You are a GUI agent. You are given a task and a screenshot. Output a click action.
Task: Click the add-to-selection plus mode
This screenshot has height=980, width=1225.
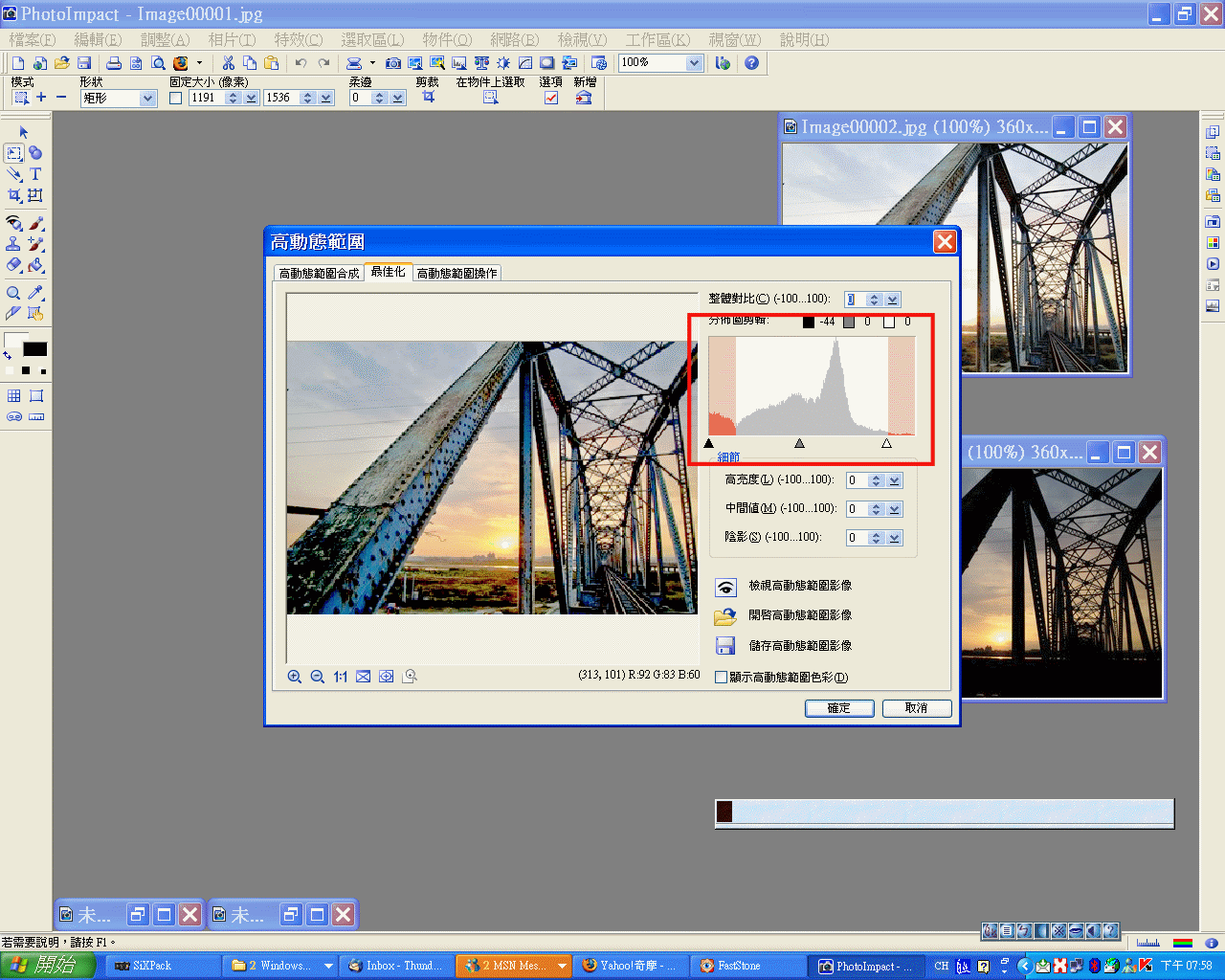(41, 98)
